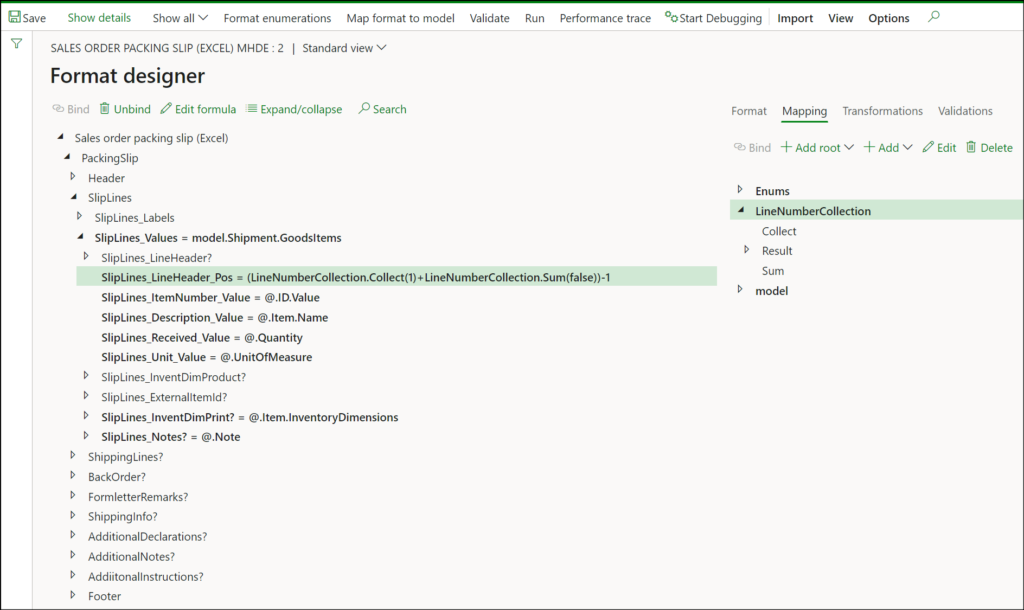Click Expand/collapse list icon
The image size is (1024, 610).
[x=251, y=108]
